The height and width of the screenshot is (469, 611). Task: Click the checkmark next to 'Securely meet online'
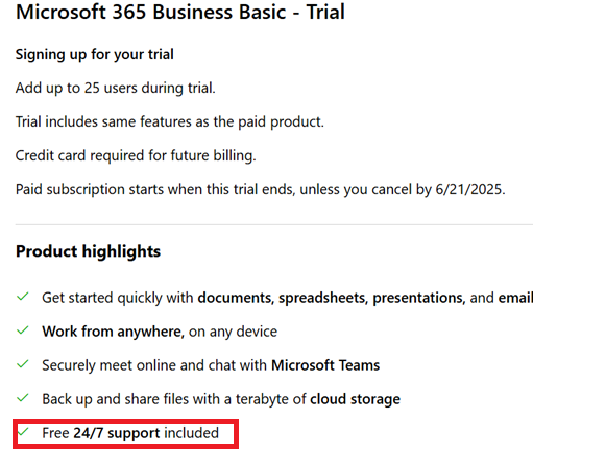[23, 364]
